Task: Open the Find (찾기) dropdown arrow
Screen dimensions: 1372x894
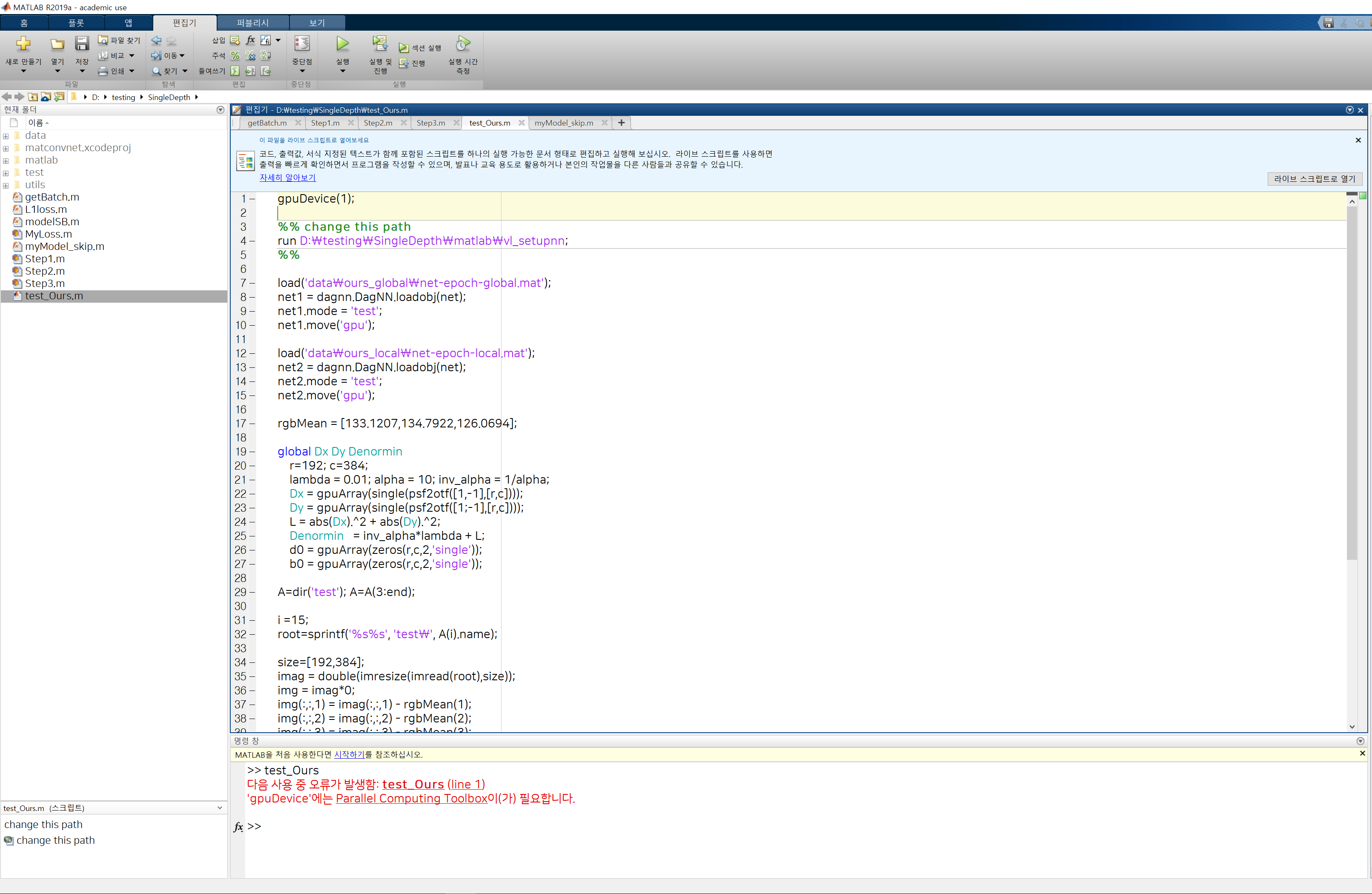Action: (x=185, y=71)
